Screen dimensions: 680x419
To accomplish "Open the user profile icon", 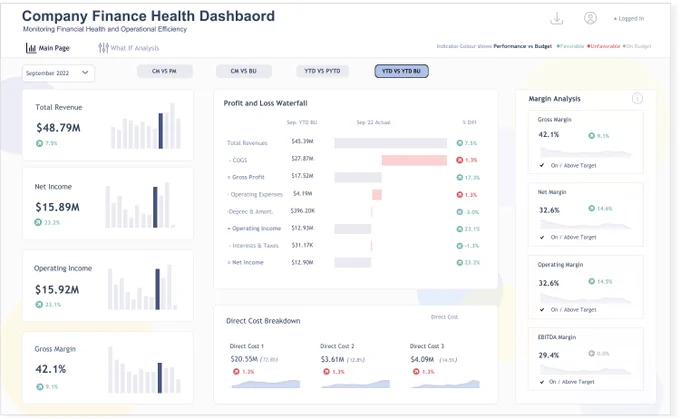I will point(590,18).
